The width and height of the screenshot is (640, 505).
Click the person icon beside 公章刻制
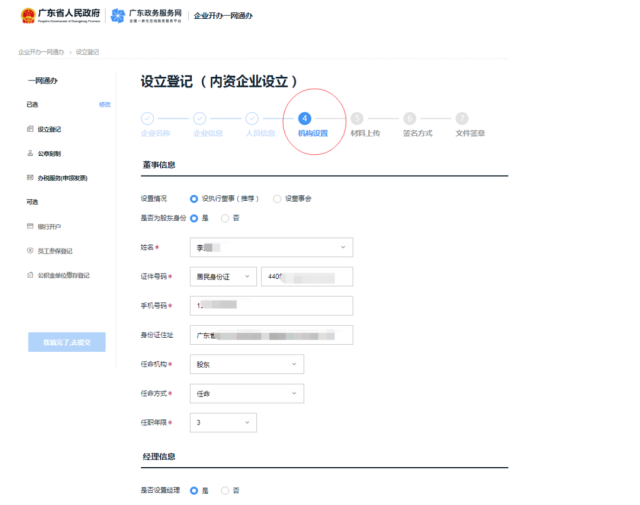pos(30,153)
